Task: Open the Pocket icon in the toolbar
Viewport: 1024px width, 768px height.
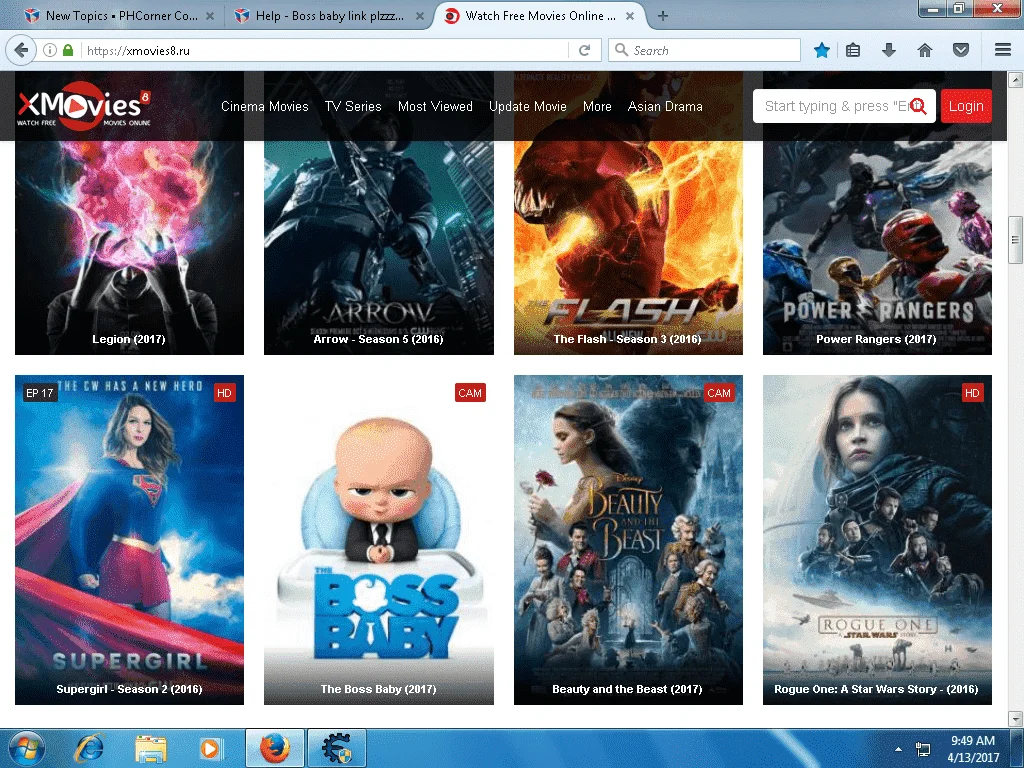Action: pos(961,50)
